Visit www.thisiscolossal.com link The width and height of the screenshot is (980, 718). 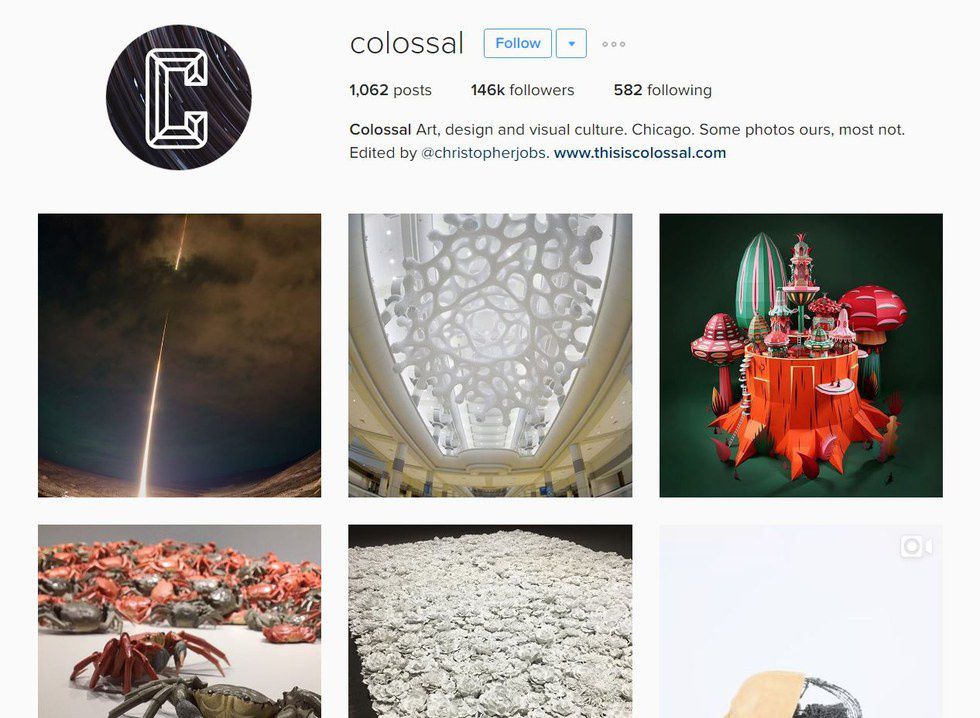click(x=640, y=153)
